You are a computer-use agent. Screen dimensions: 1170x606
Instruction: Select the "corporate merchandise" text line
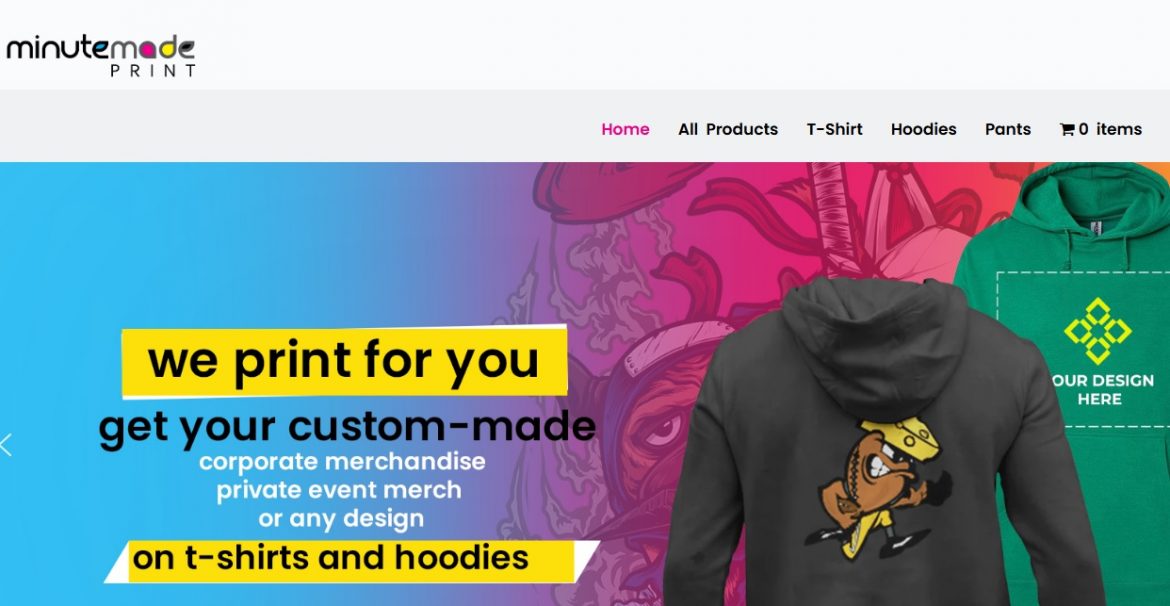tap(342, 461)
